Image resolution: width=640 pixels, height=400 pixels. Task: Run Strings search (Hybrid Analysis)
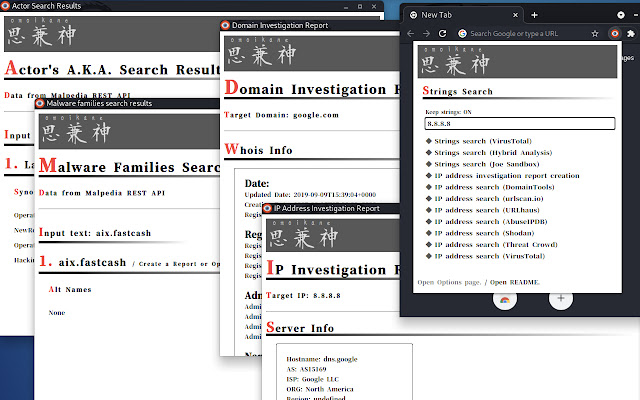click(x=493, y=153)
